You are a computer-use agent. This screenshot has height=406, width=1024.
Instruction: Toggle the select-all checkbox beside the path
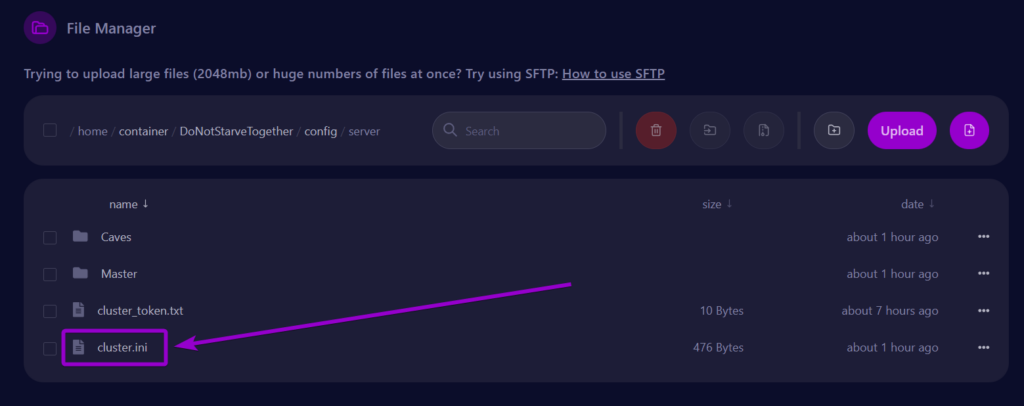(x=50, y=131)
